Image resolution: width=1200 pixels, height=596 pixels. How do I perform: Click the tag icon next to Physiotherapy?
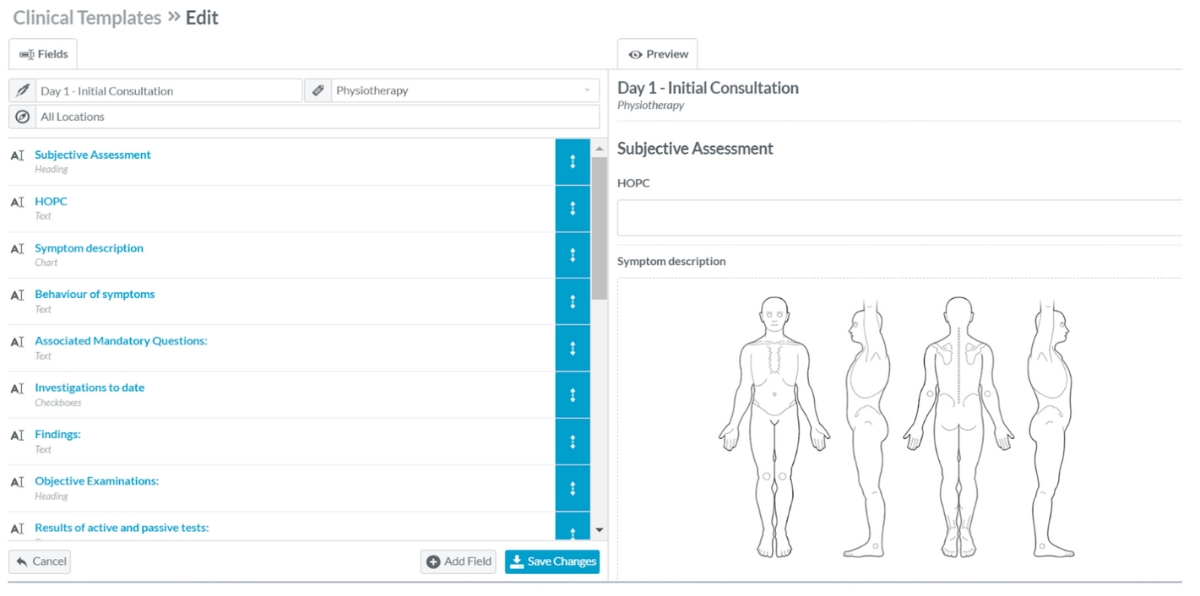click(318, 90)
